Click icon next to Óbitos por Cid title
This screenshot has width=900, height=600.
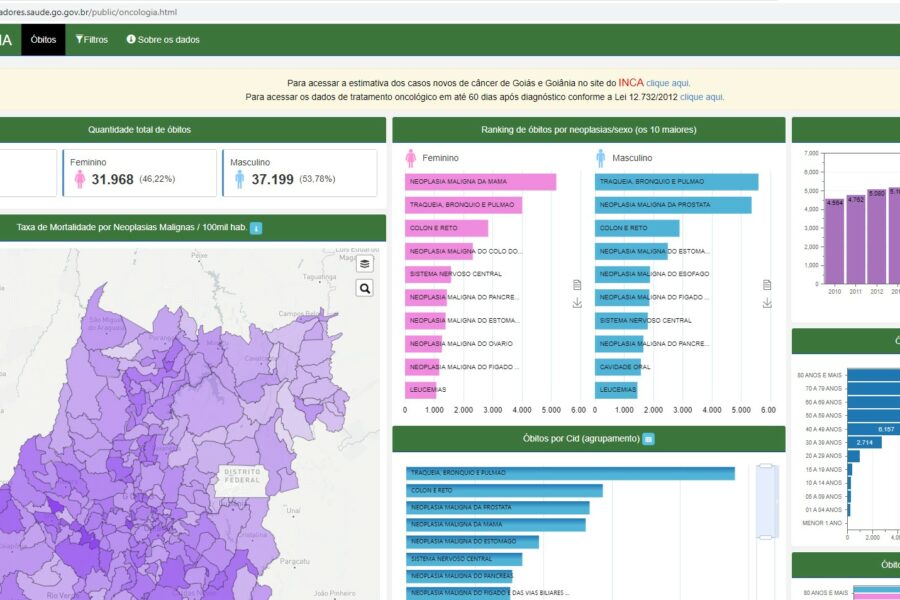648,439
